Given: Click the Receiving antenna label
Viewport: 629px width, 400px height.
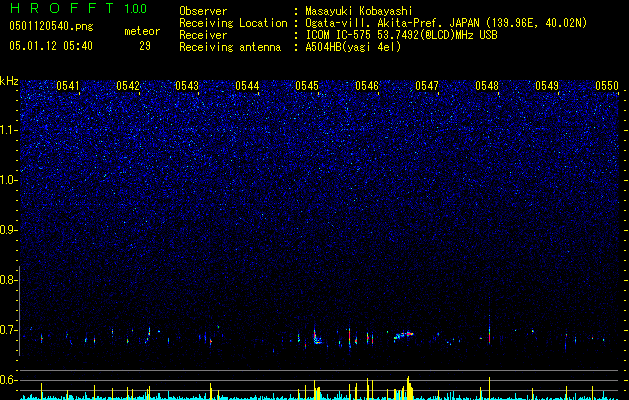Looking at the screenshot, I should tap(230, 47).
